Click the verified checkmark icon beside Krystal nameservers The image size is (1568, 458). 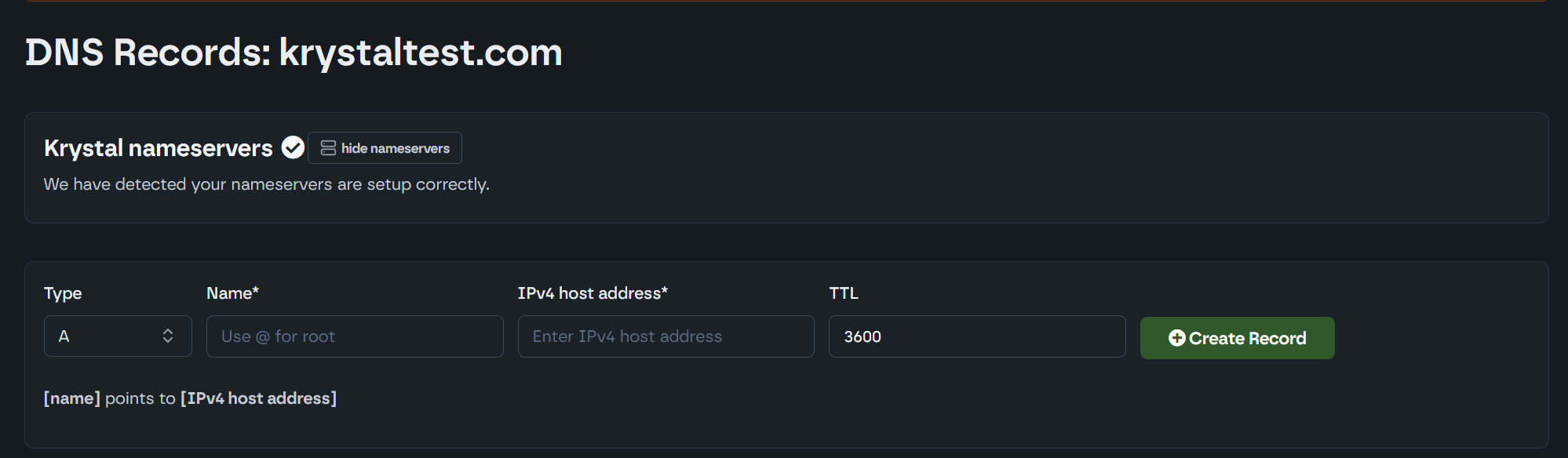[293, 147]
